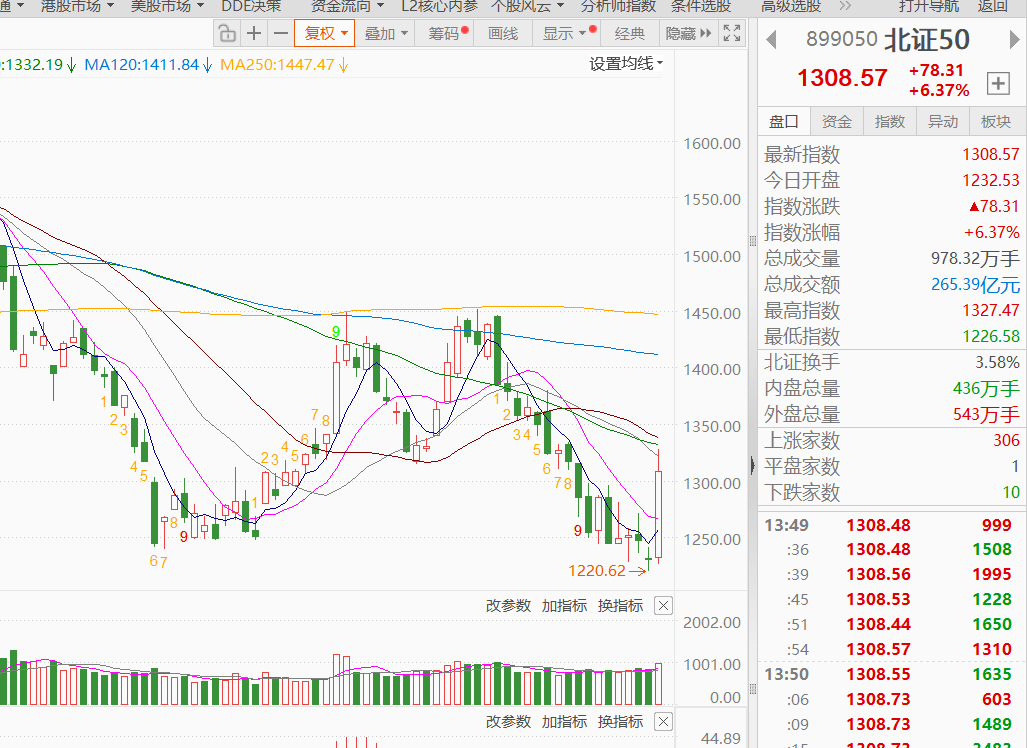Image resolution: width=1027 pixels, height=748 pixels.
Task: Click 加指标 on volume indicator panel
Action: click(565, 605)
